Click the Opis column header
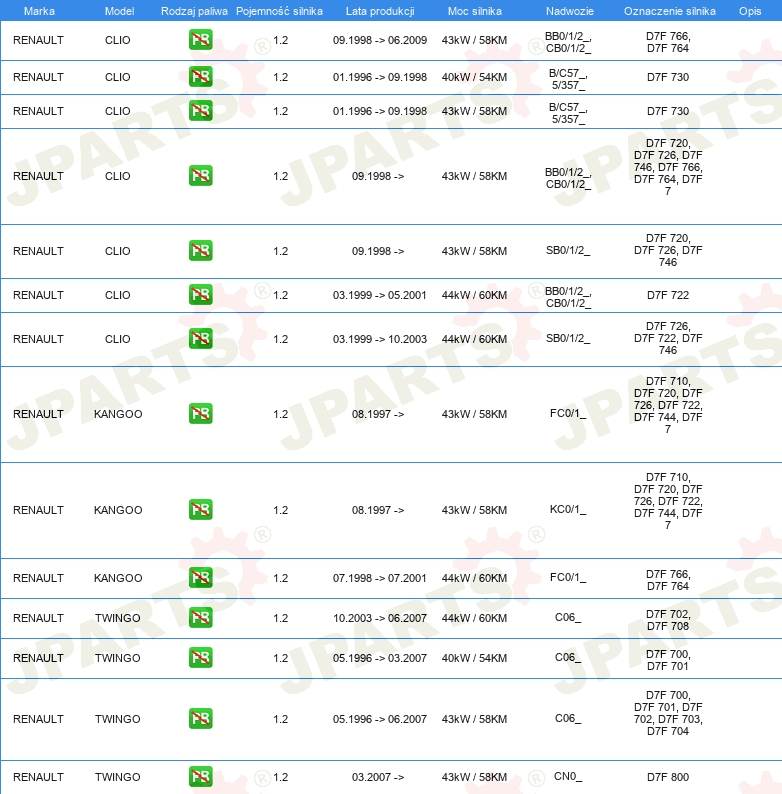The width and height of the screenshot is (782, 794). (750, 11)
